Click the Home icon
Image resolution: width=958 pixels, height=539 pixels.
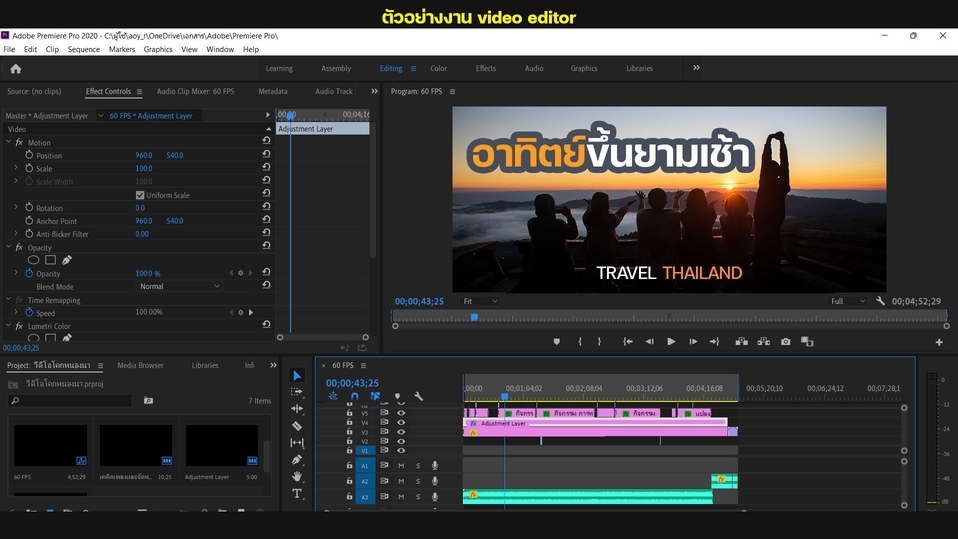(x=16, y=68)
